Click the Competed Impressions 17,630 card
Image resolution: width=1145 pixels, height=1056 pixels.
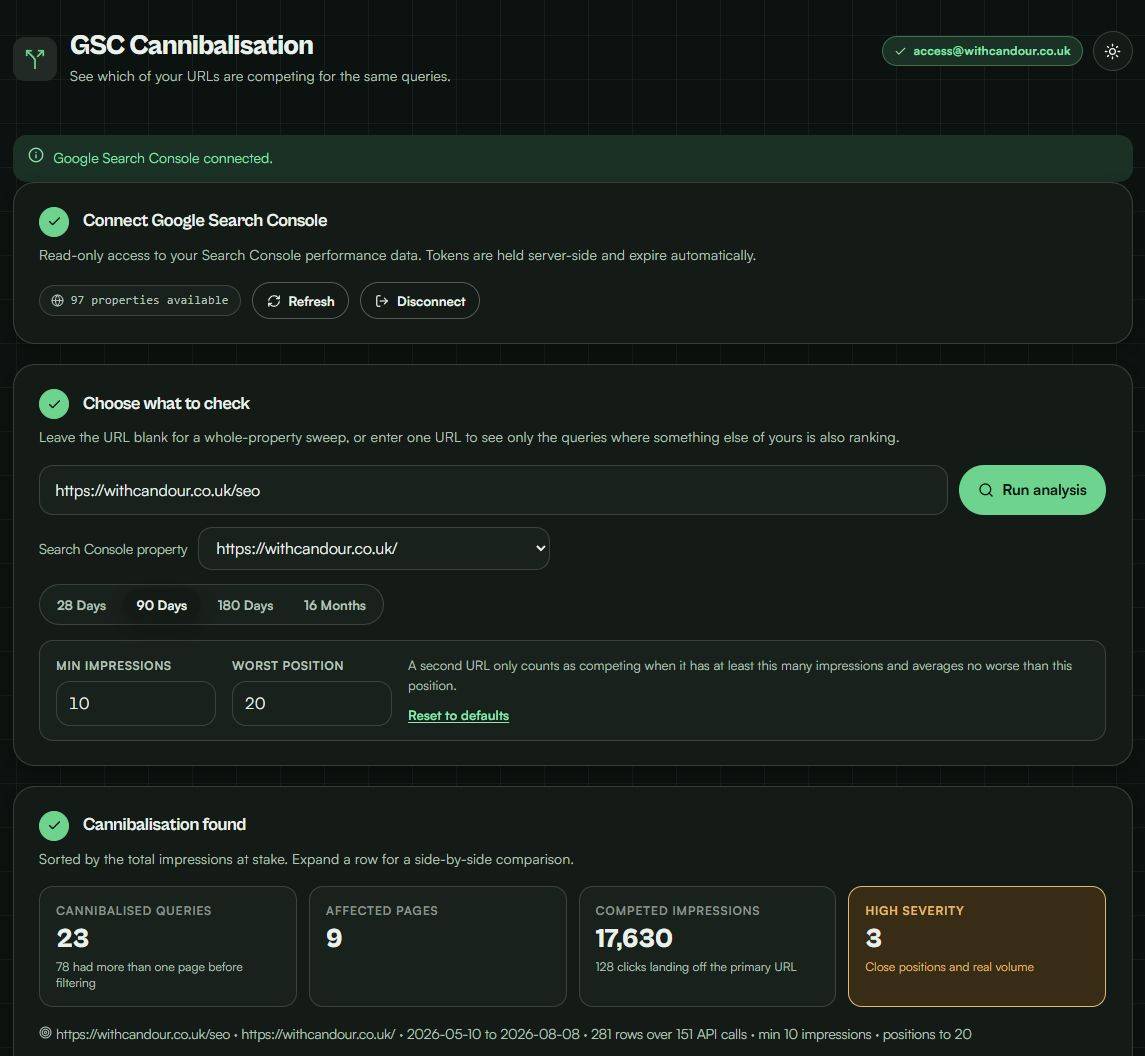(x=707, y=946)
